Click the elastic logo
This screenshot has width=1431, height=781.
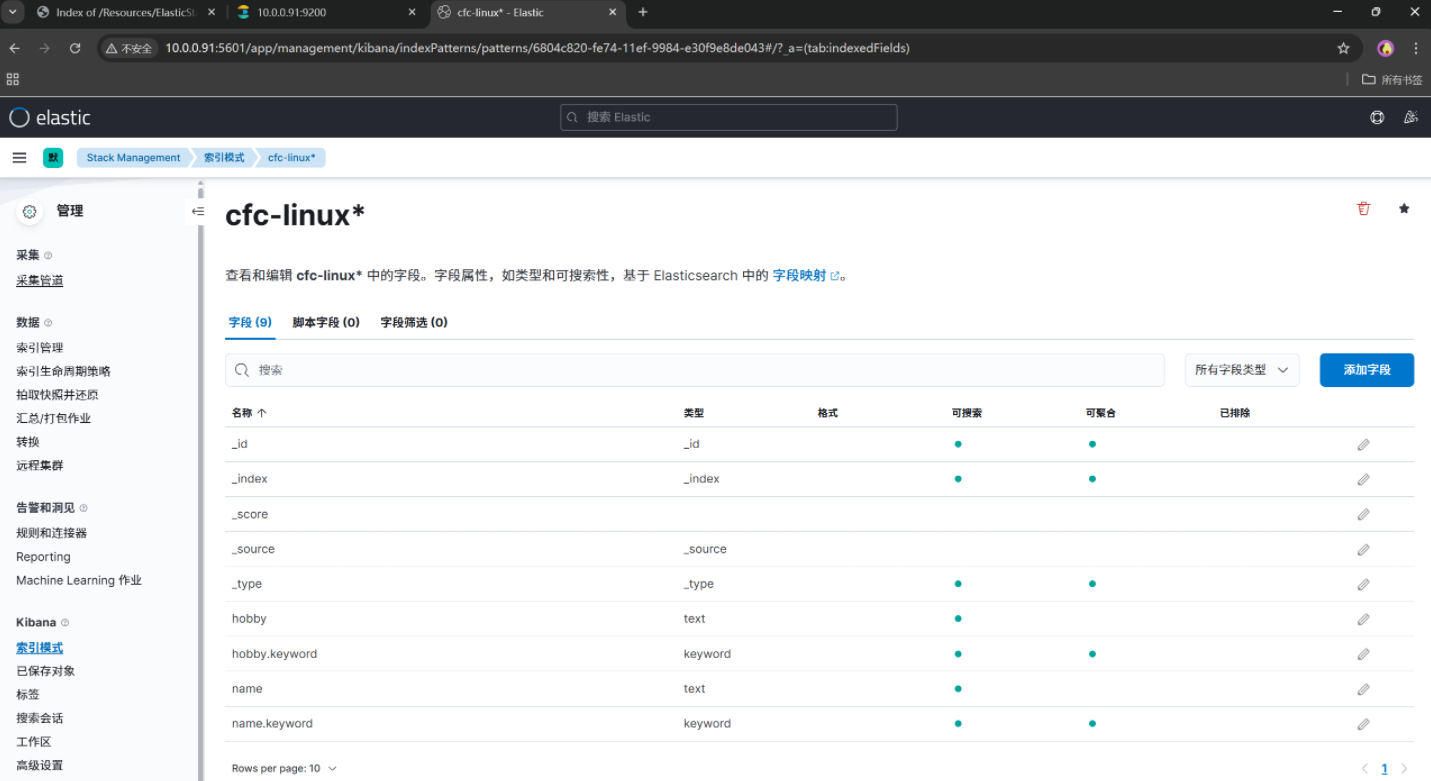click(50, 117)
